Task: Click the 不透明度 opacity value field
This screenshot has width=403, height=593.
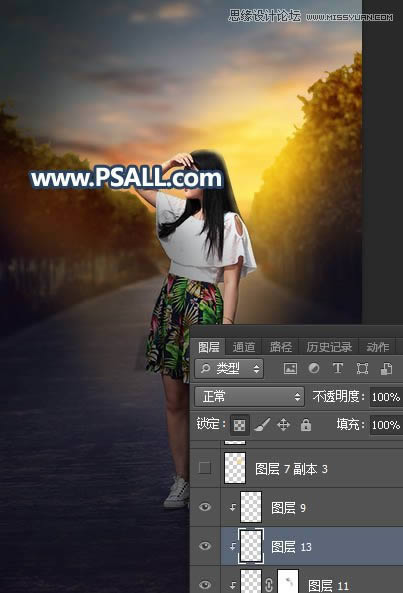Action: [386, 397]
